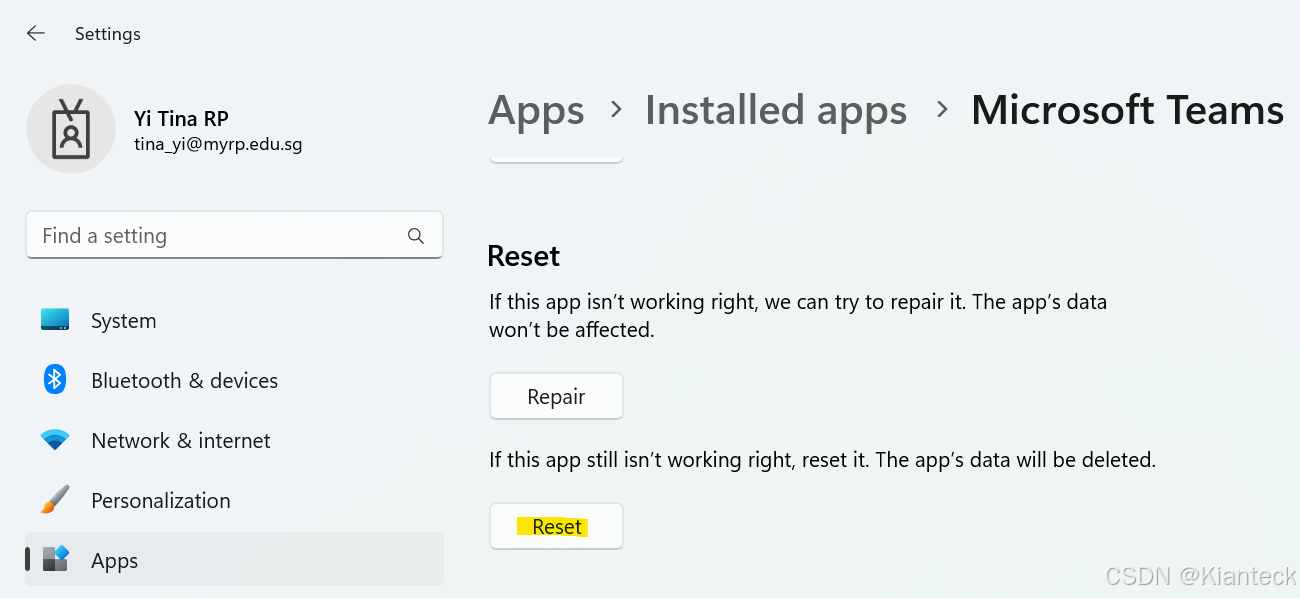Open the user profile avatar picture
This screenshot has width=1300, height=598.
(71, 129)
